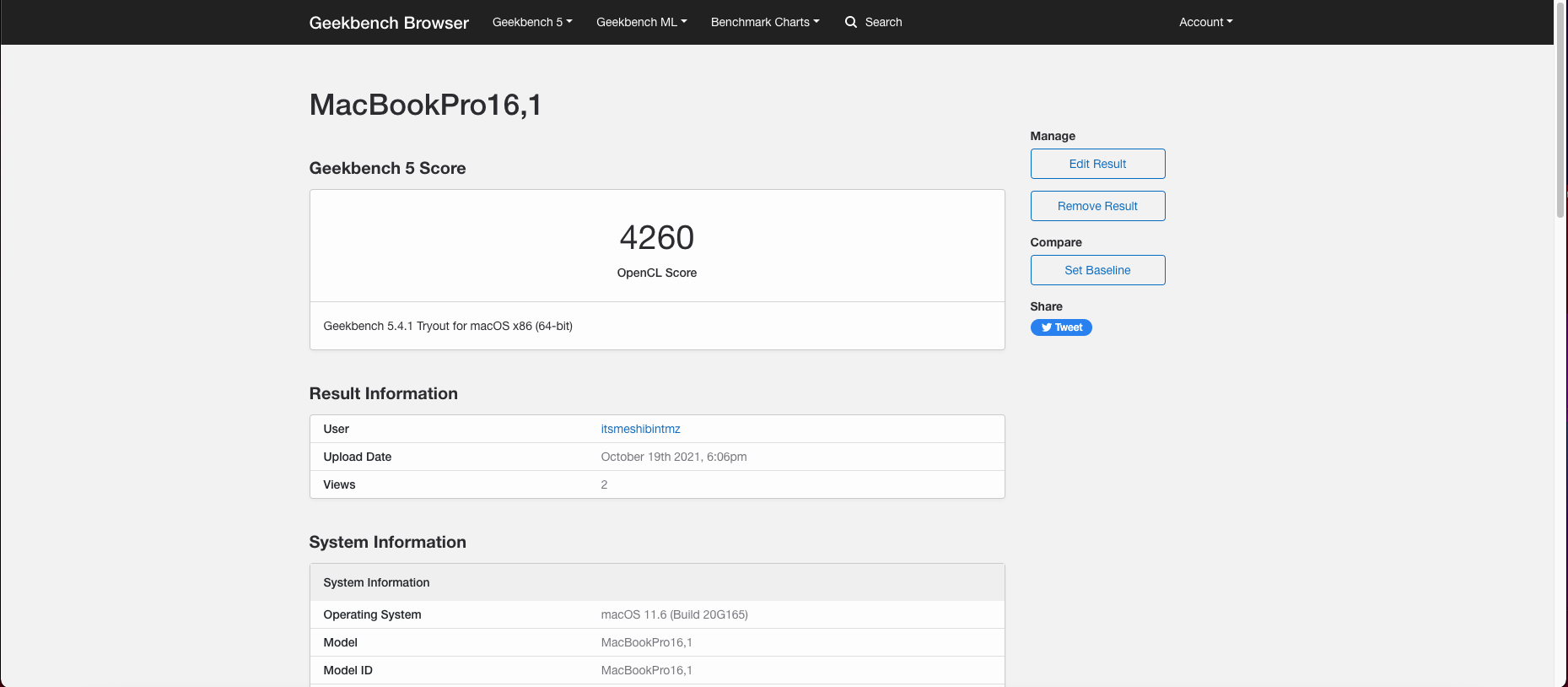Screen dimensions: 1568x687
Task: Click the Set Baseline button
Action: (x=1097, y=270)
